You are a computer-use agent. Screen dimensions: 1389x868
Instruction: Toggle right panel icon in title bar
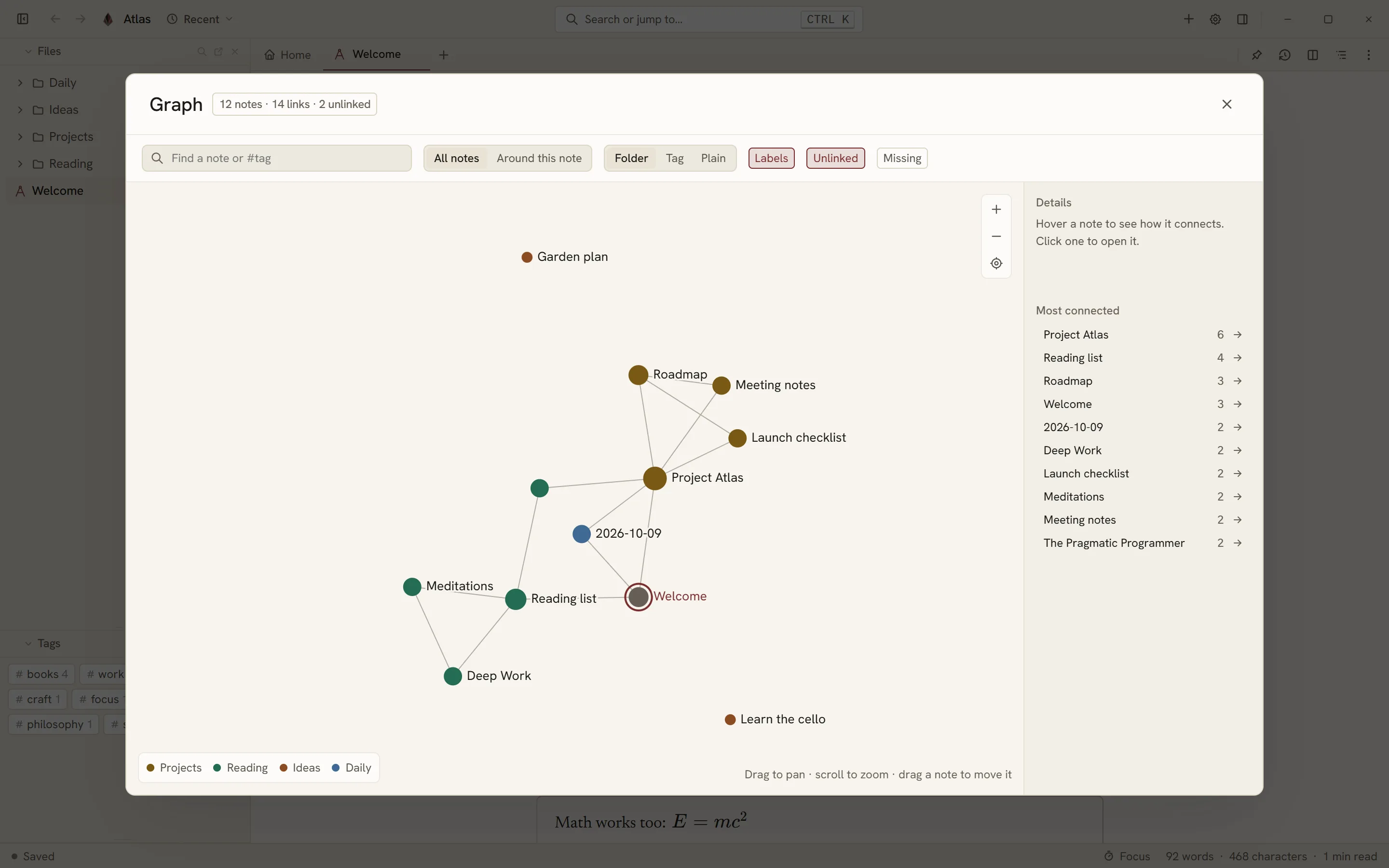pyautogui.click(x=1242, y=19)
